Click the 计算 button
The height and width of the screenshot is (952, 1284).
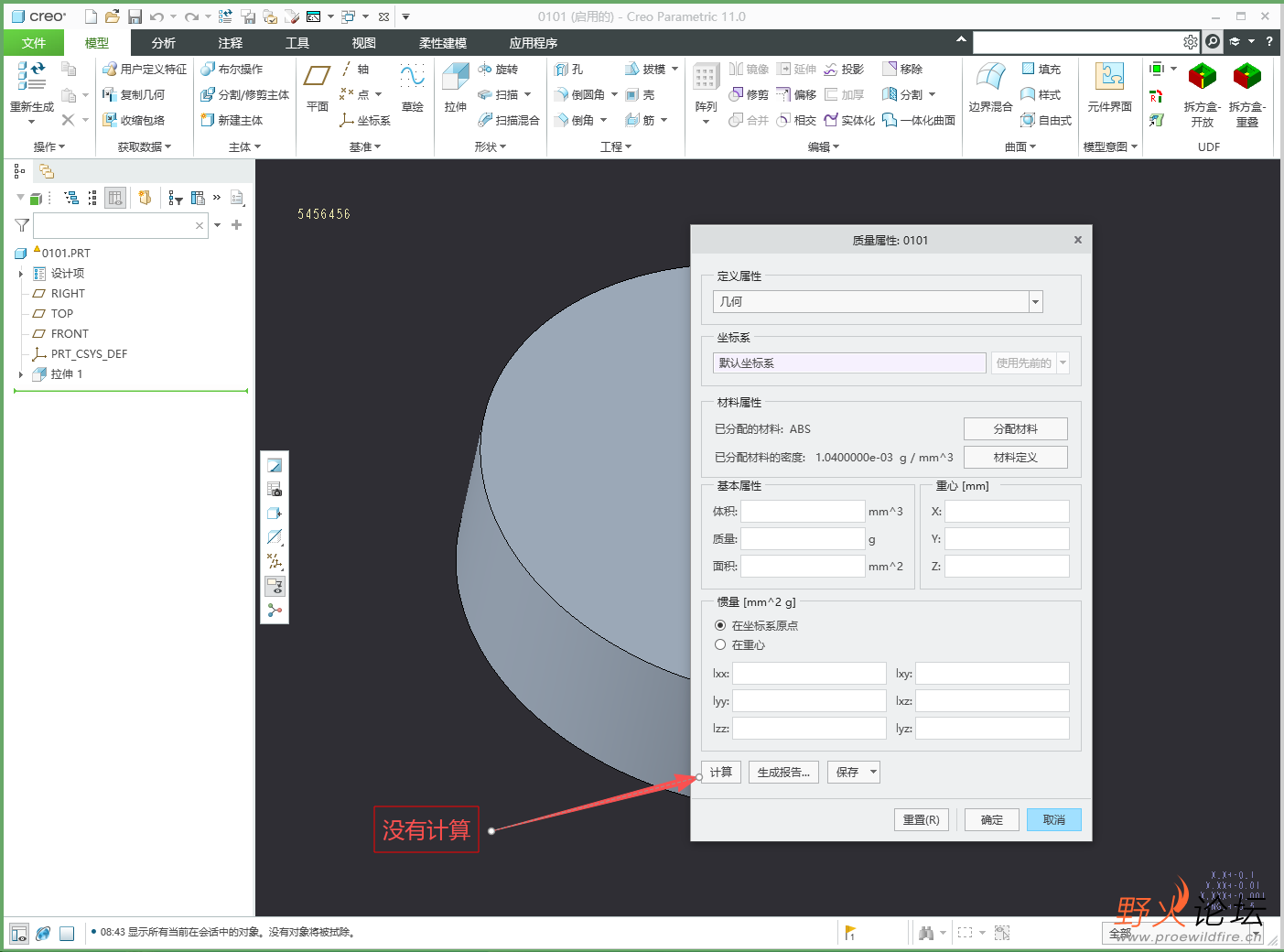coord(720,772)
